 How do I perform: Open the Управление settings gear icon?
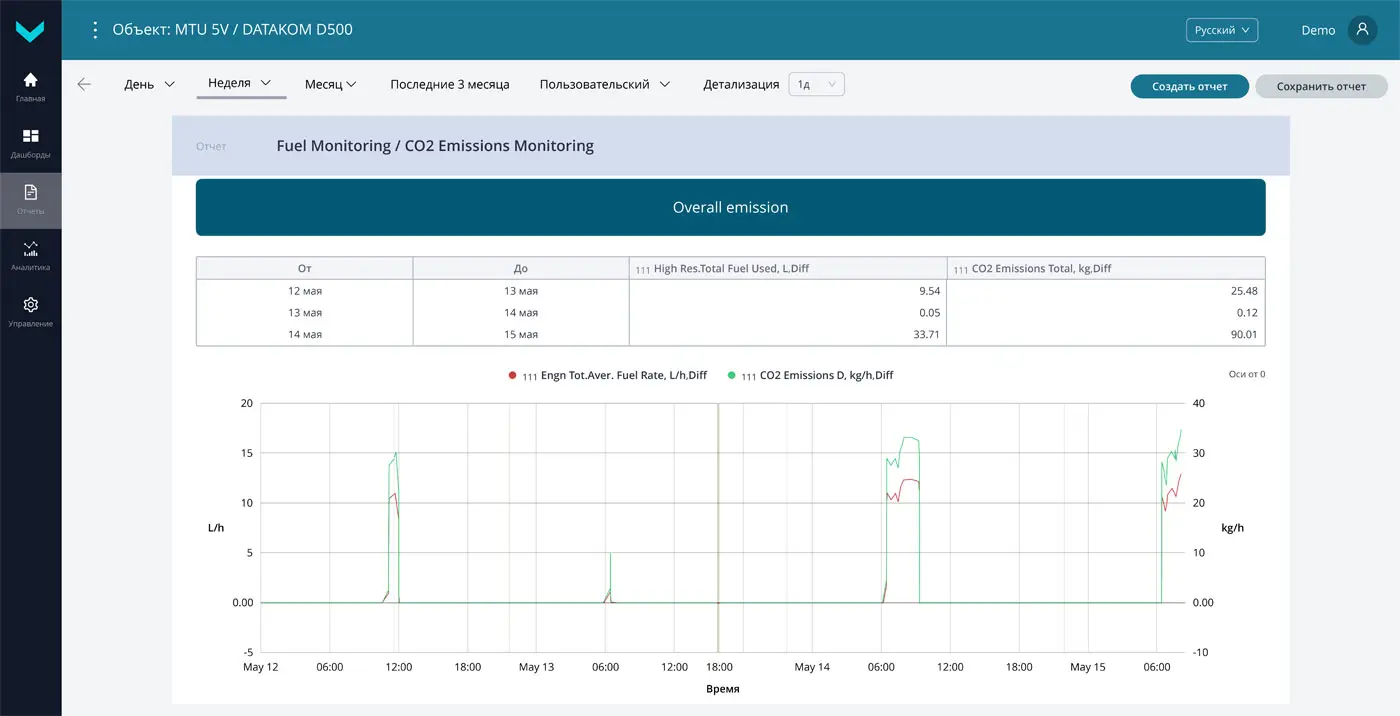31,311
